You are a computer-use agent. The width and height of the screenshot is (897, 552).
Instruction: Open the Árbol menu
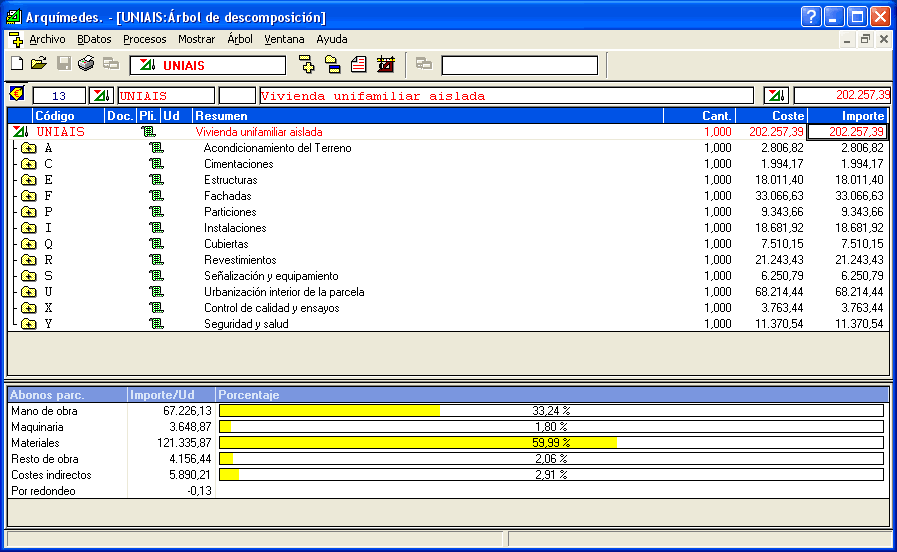point(240,39)
